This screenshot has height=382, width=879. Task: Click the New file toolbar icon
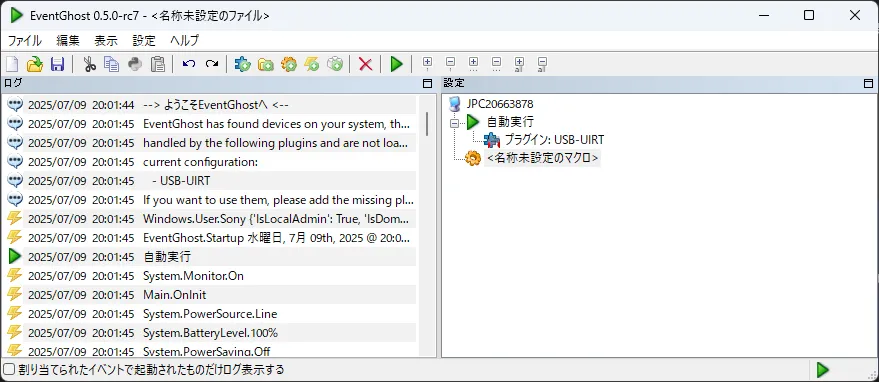click(12, 64)
